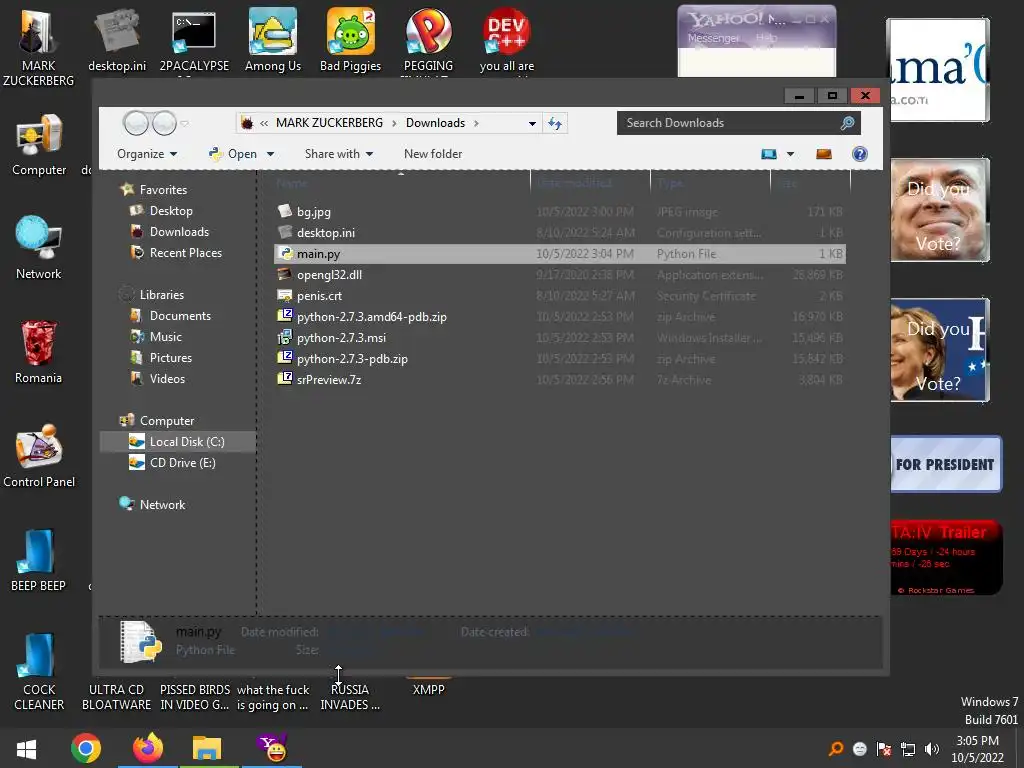Expand the address bar history dropdown arrow
The image size is (1024, 768).
pos(532,123)
